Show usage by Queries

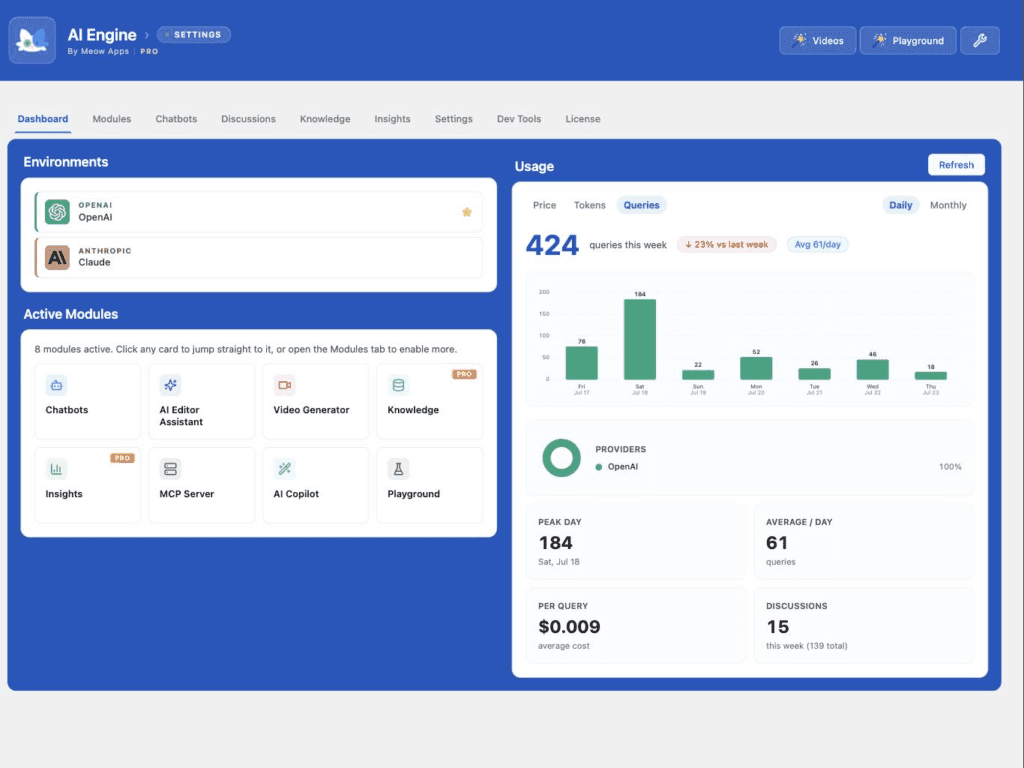[641, 205]
